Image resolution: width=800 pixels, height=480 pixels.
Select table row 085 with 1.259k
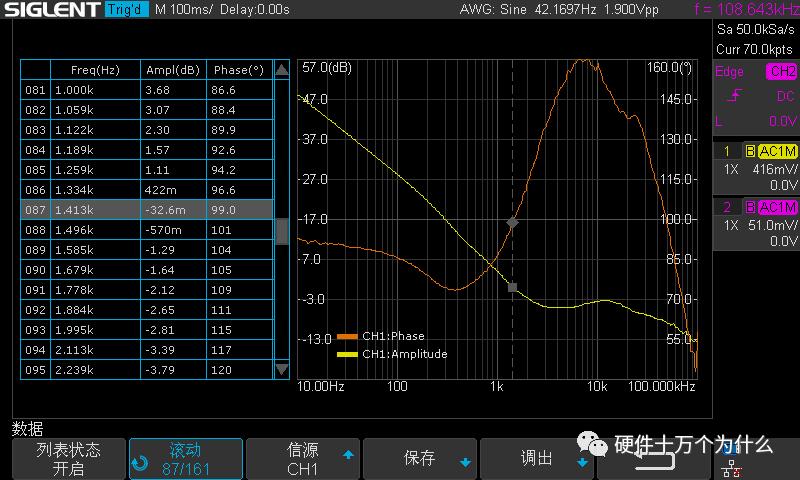tap(147, 170)
